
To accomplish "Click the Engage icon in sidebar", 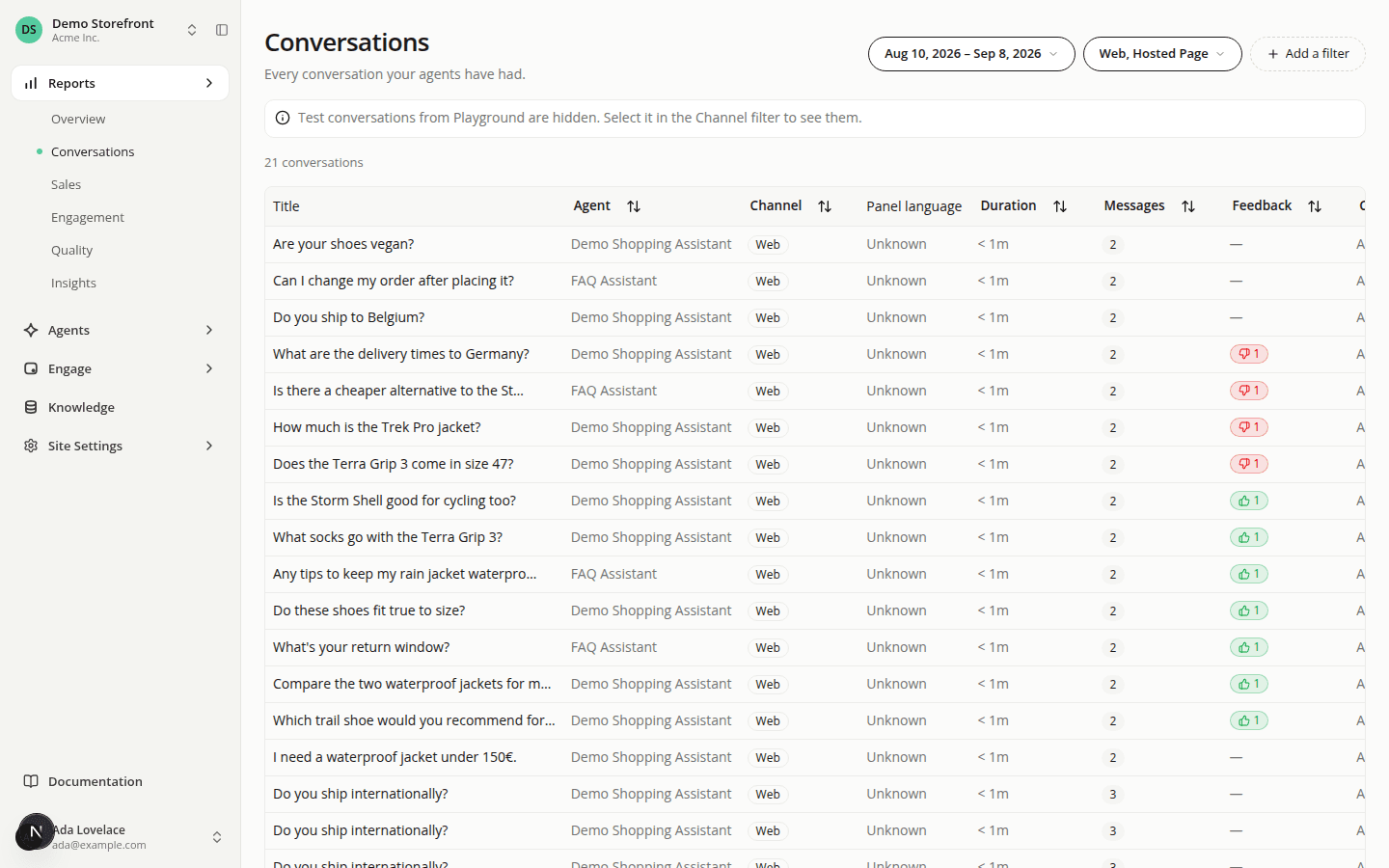I will click(x=31, y=368).
